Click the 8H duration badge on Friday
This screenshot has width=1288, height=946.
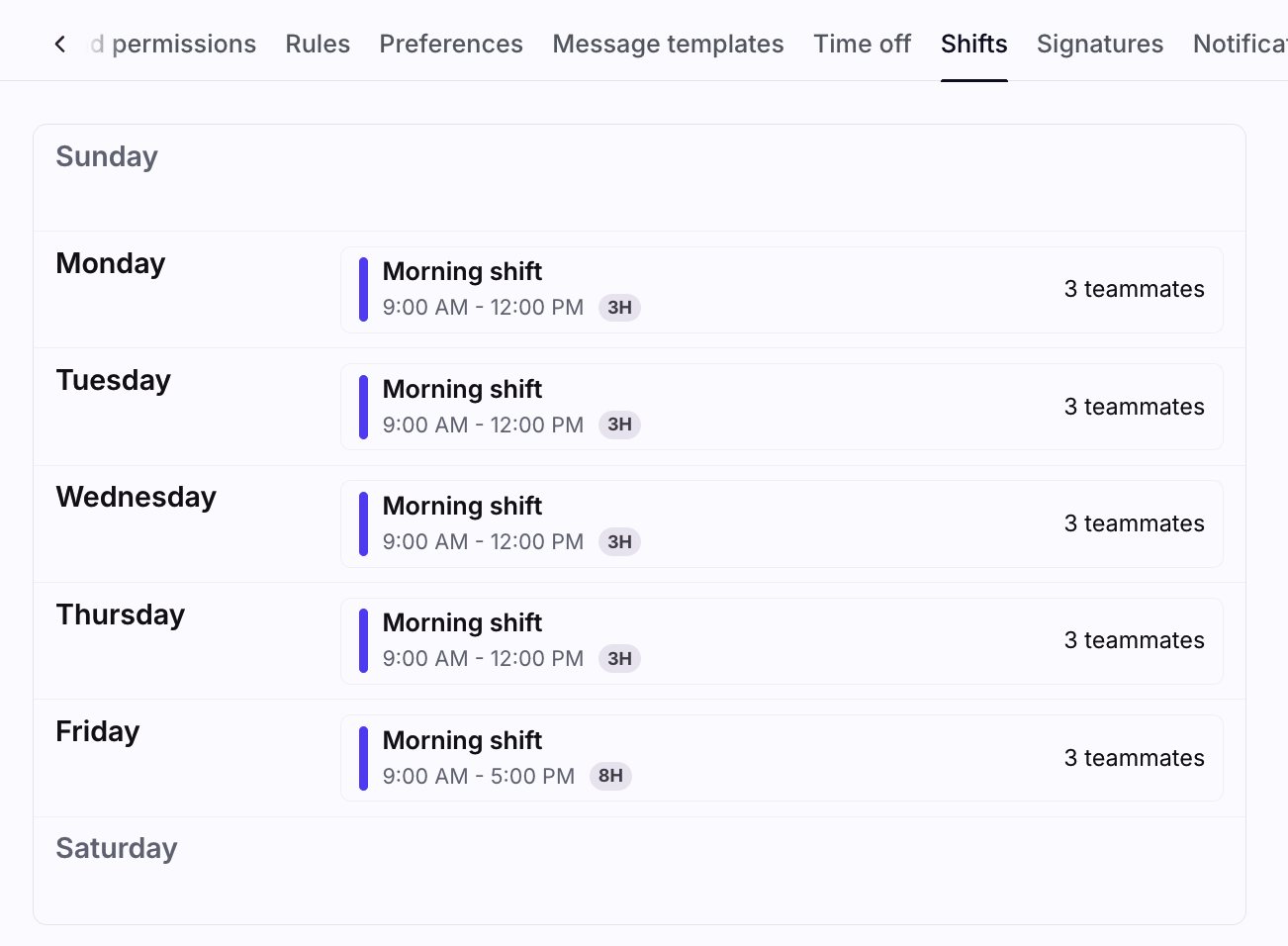(610, 776)
